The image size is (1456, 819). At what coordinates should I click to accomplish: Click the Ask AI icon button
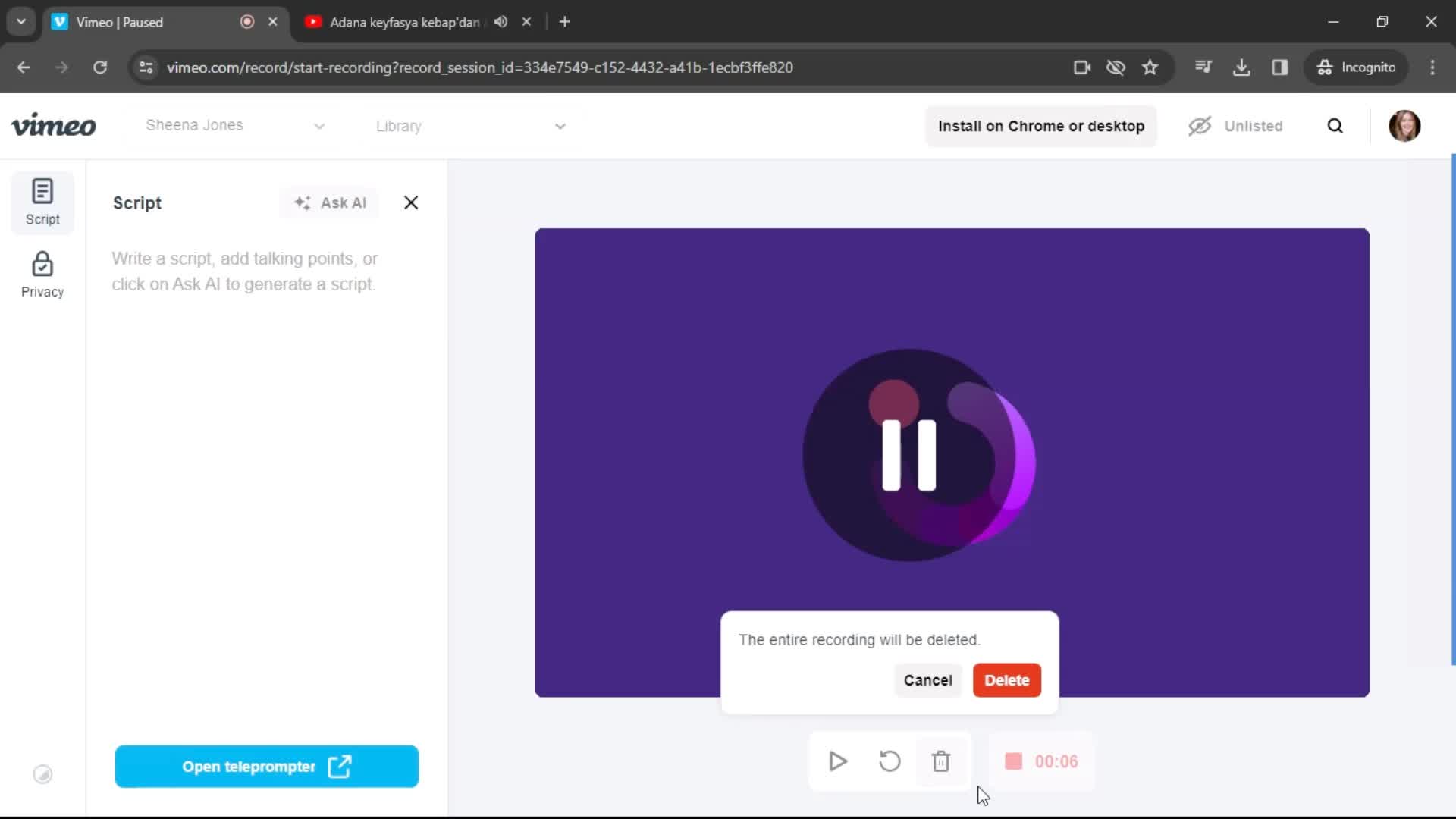click(x=301, y=203)
